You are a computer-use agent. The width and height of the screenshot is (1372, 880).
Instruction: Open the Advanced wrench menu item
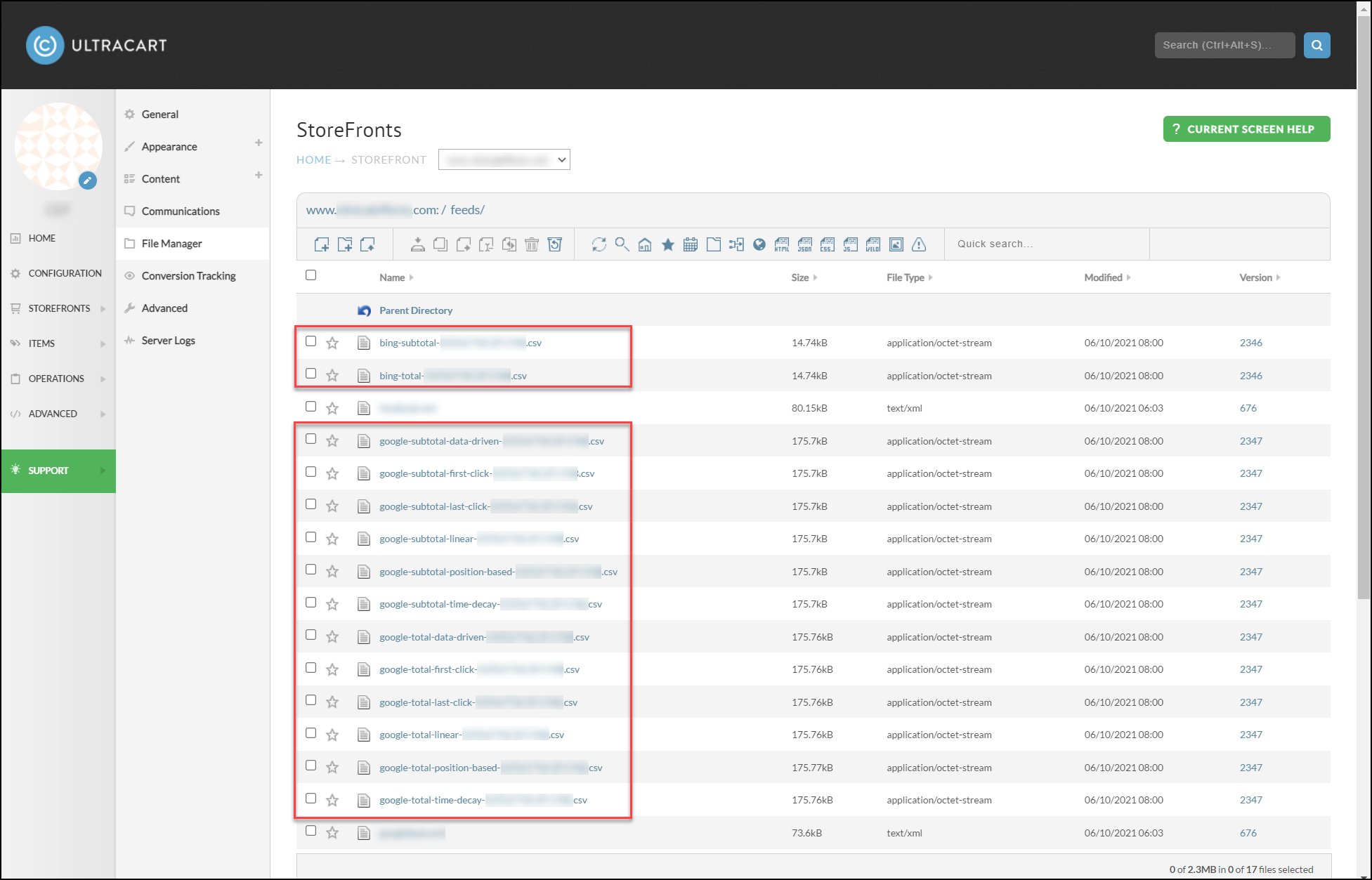164,308
